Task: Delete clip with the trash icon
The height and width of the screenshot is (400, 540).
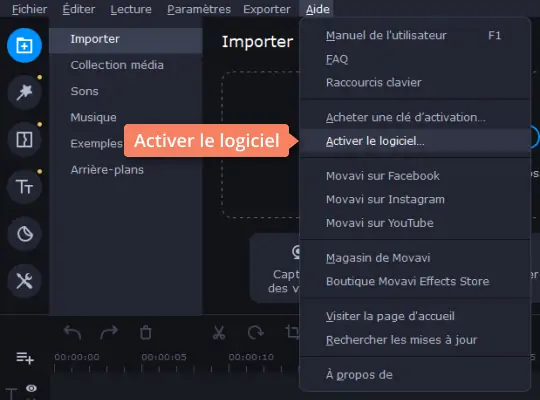Action: (x=145, y=333)
